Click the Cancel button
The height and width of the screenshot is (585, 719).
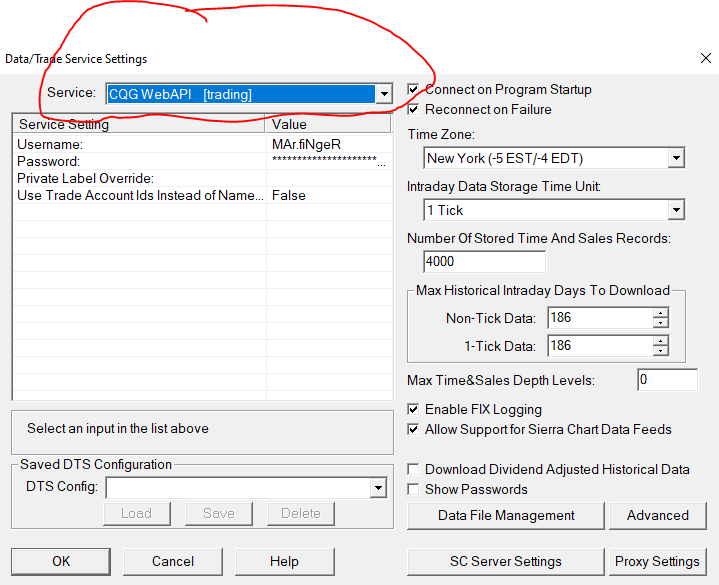coord(173,562)
